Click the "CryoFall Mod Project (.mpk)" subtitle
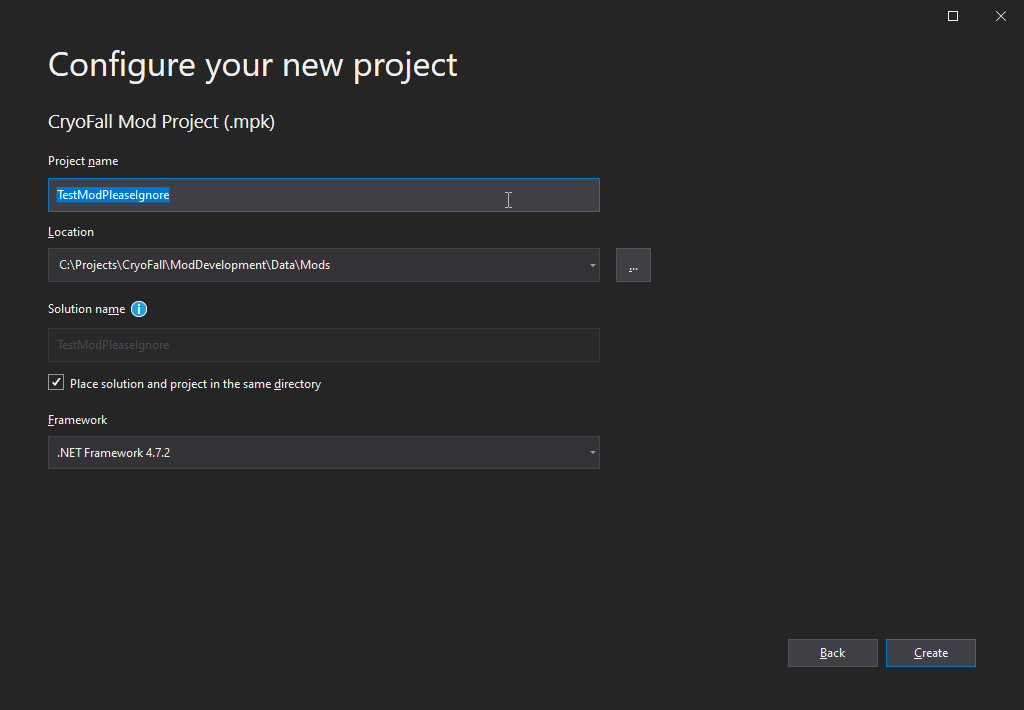The width and height of the screenshot is (1024, 710). tap(161, 122)
